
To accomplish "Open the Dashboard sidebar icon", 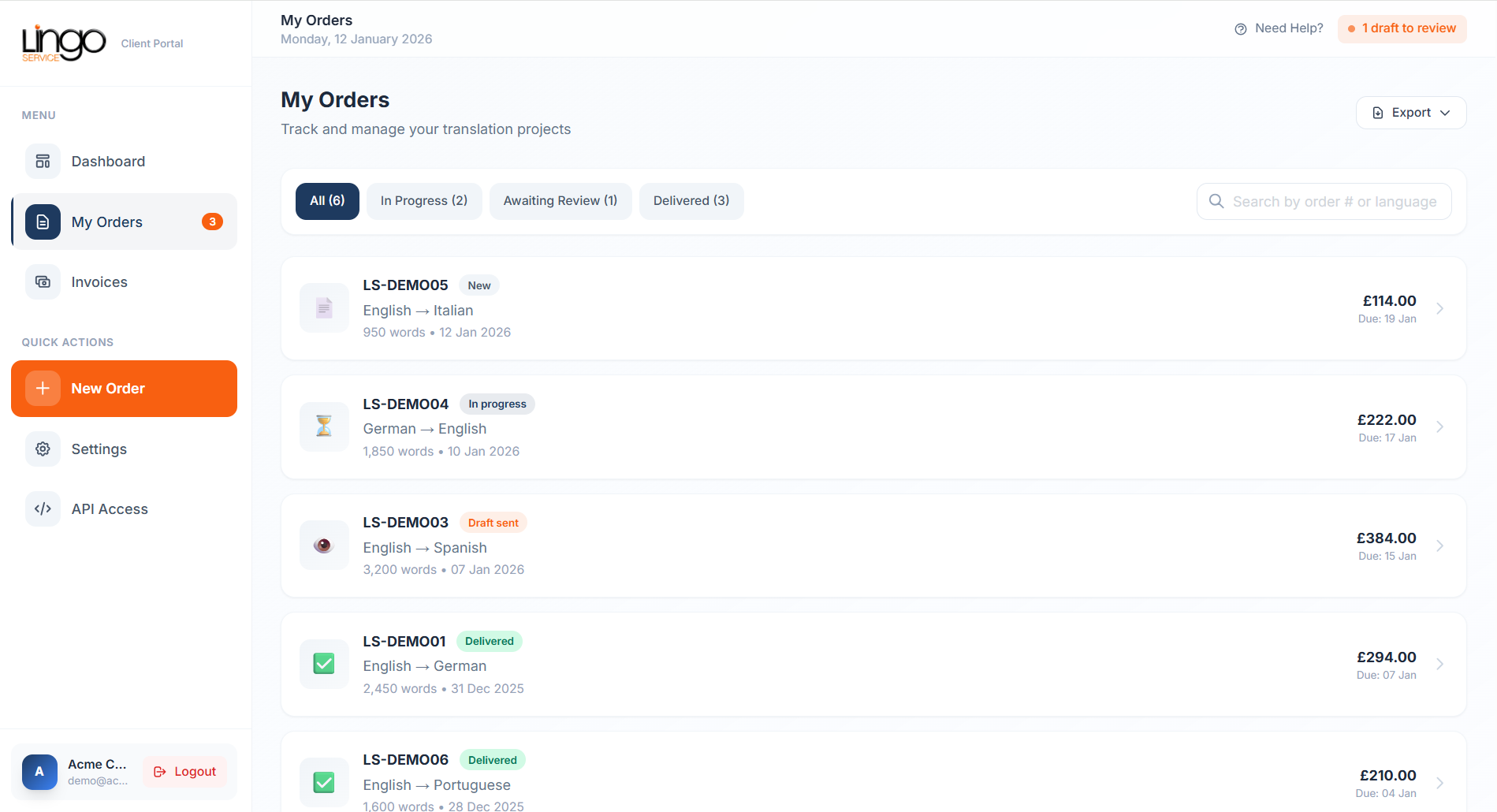I will [42, 161].
